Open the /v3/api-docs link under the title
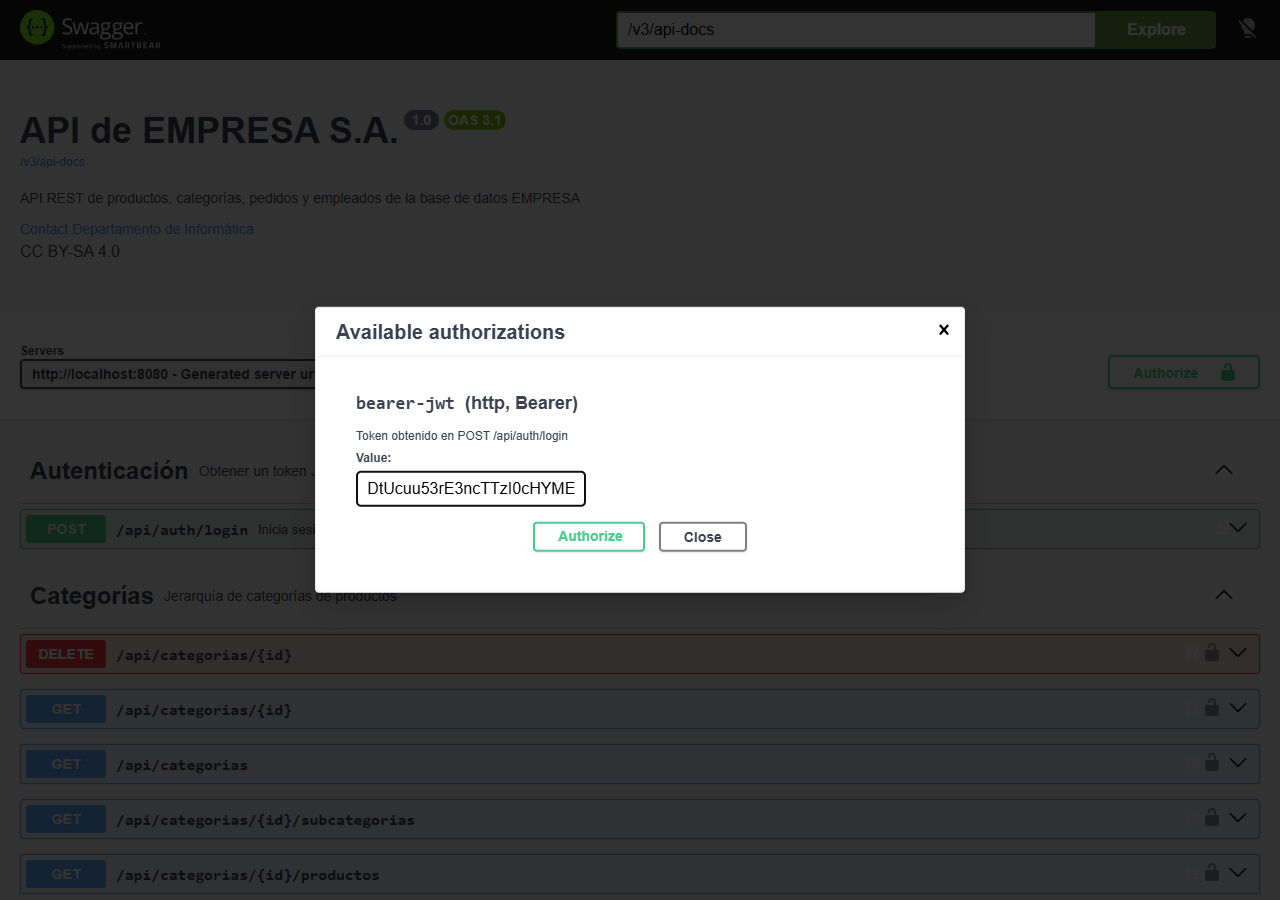The image size is (1280, 900). (52, 162)
